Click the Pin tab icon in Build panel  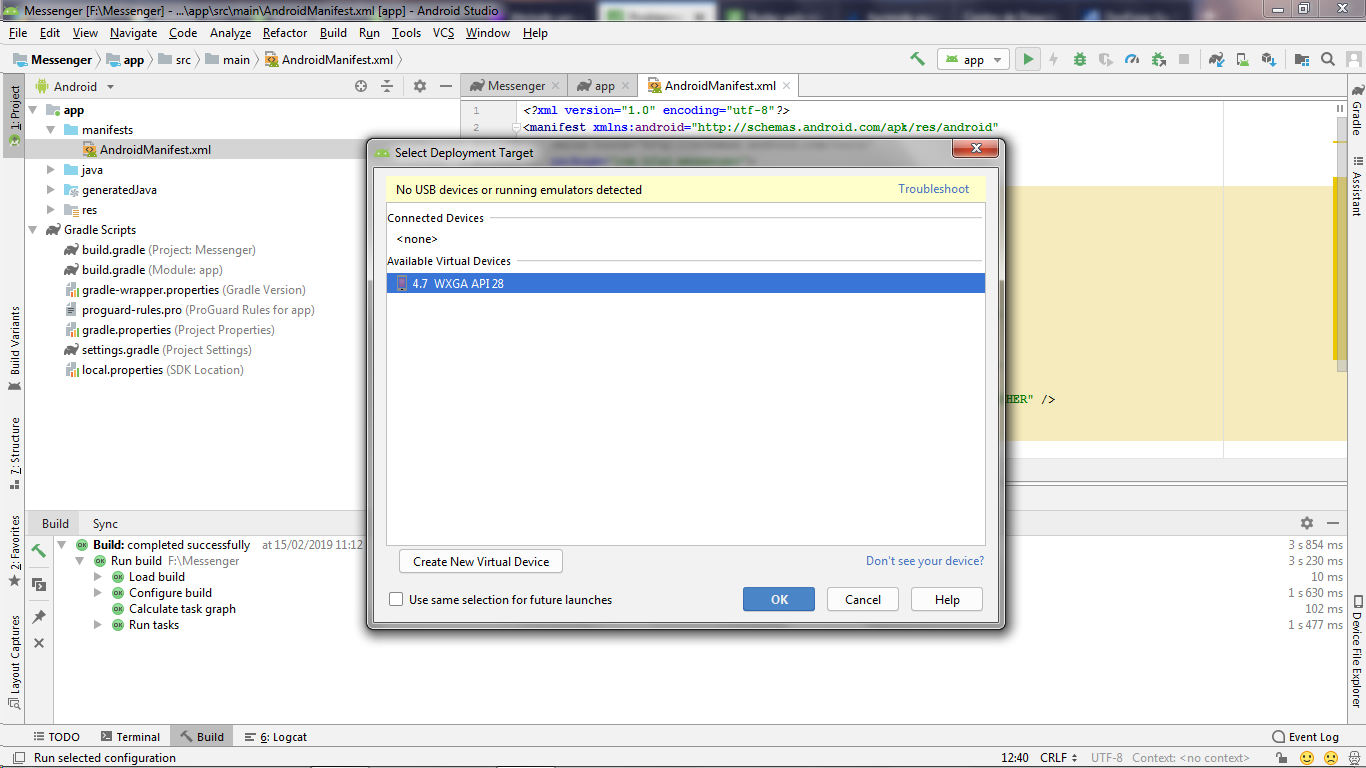pyautogui.click(x=39, y=616)
